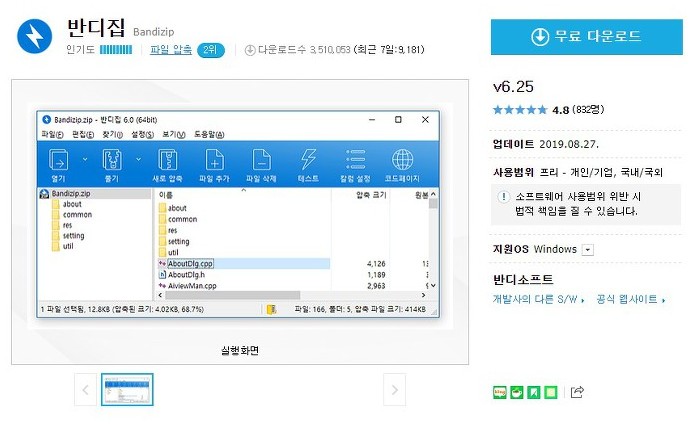Image resolution: width=697 pixels, height=426 pixels.
Task: Click the 파일 삭제 delete file icon
Action: coord(261,160)
